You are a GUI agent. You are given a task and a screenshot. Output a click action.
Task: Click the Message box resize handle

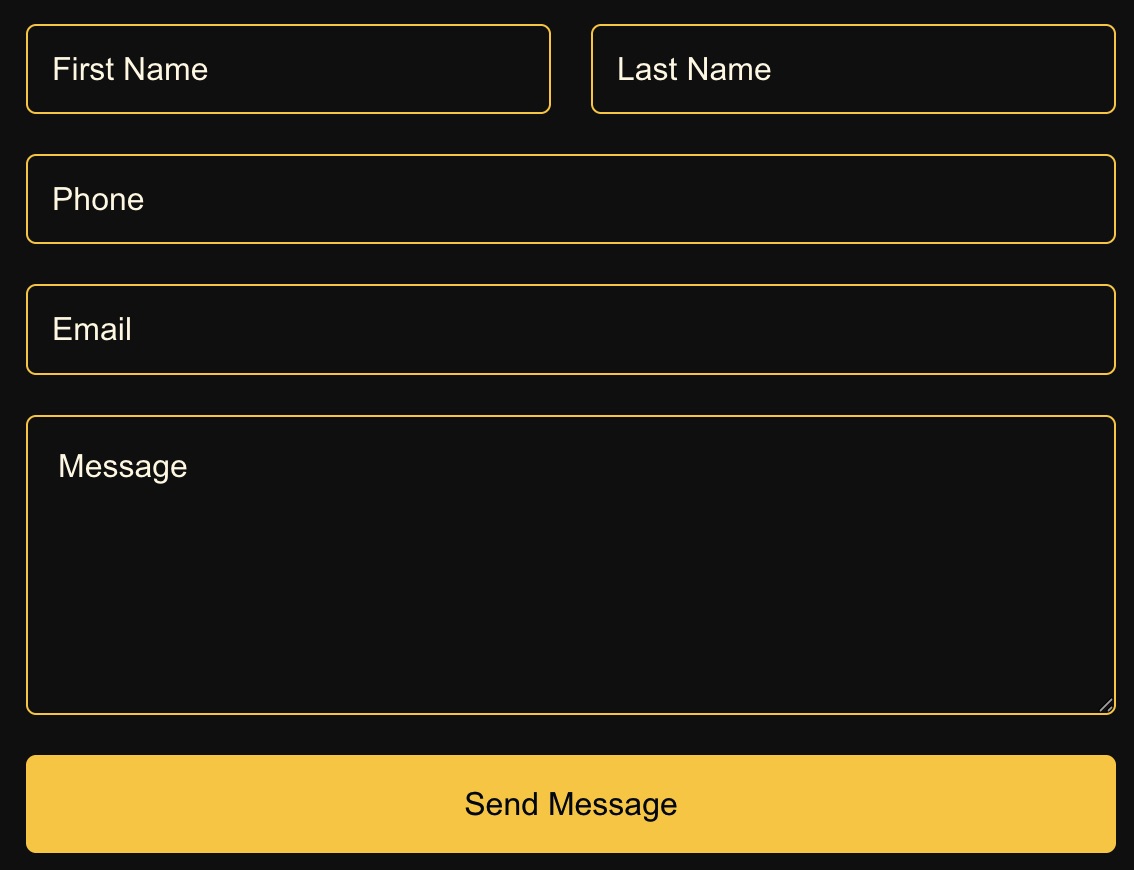point(1106,705)
